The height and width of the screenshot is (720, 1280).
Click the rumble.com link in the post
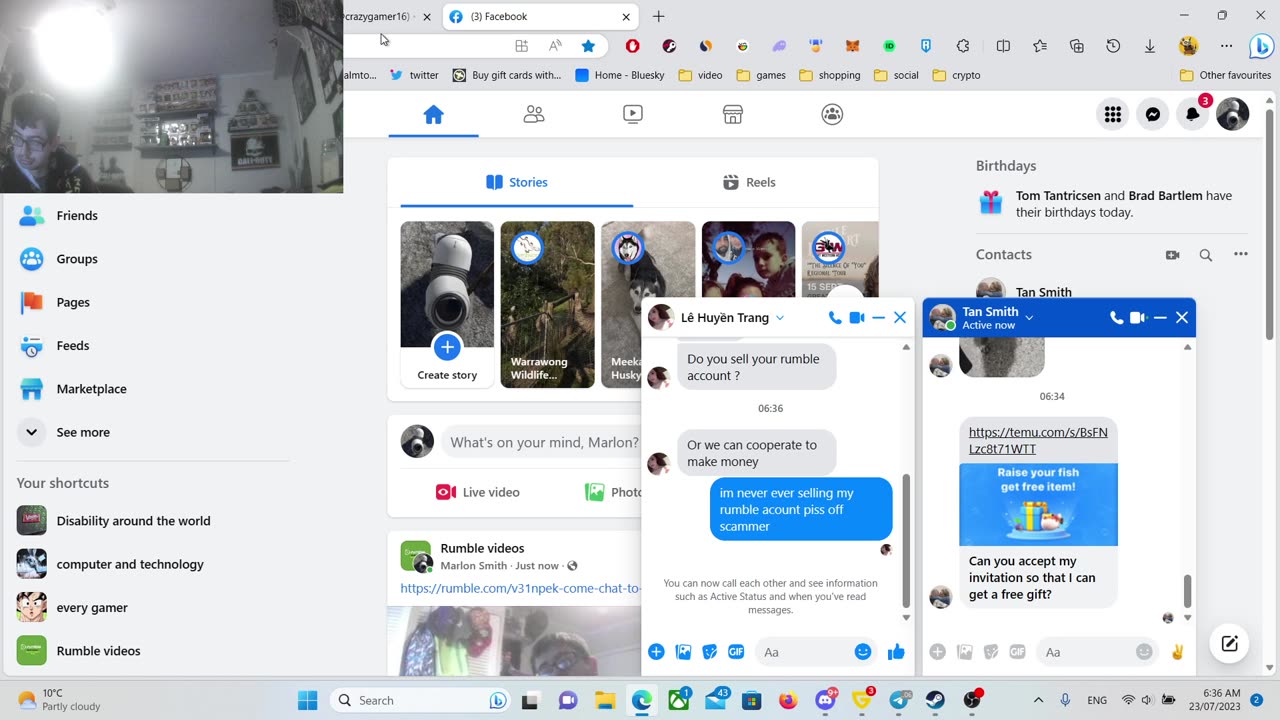coord(520,588)
